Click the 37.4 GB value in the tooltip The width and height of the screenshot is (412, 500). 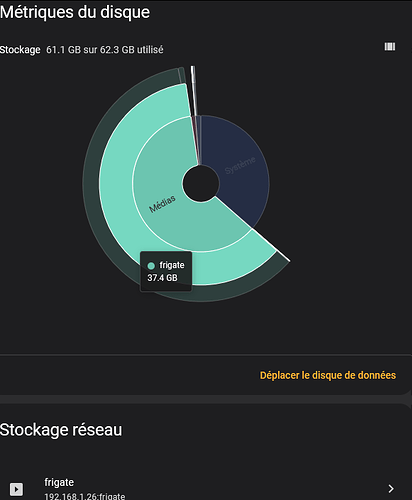pos(162,278)
